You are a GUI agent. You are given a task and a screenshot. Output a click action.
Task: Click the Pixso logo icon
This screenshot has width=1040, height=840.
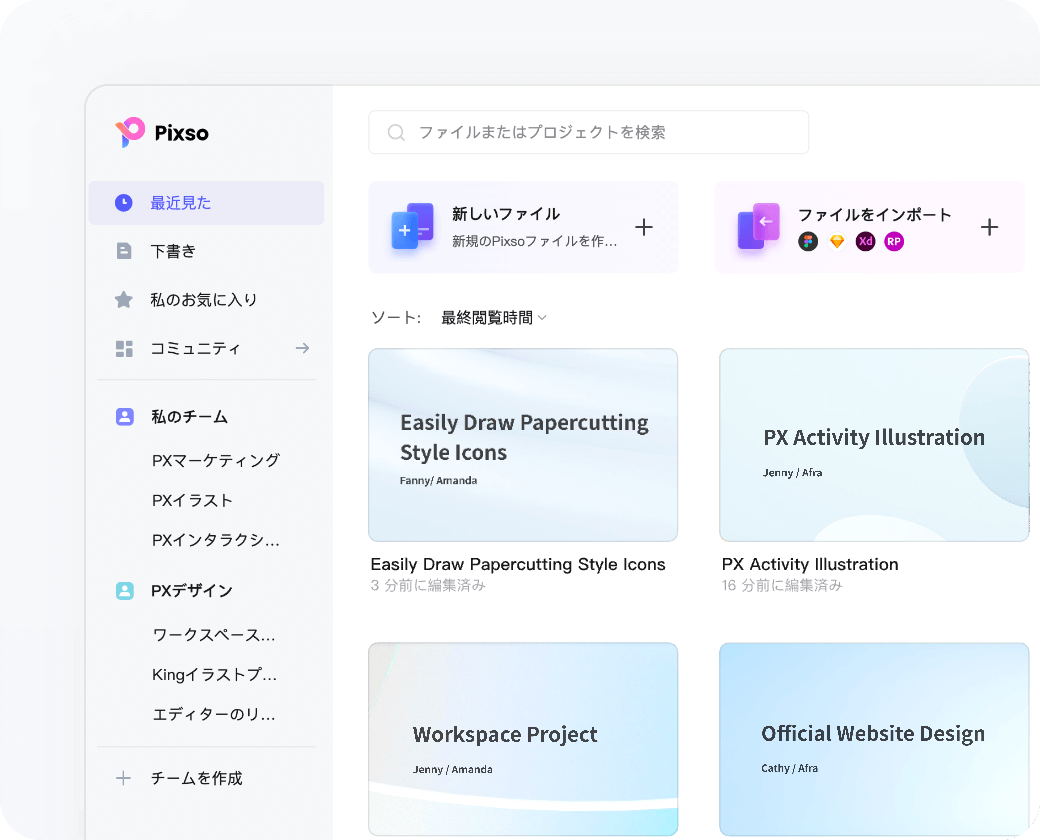(x=130, y=132)
